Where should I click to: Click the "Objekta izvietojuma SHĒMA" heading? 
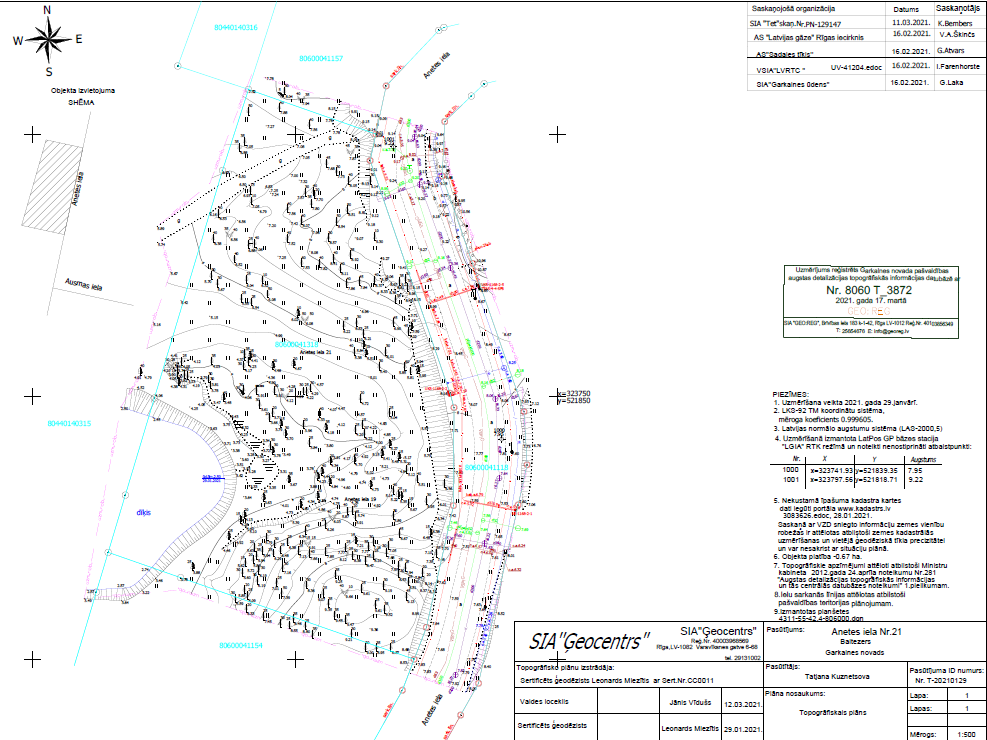tap(84, 96)
